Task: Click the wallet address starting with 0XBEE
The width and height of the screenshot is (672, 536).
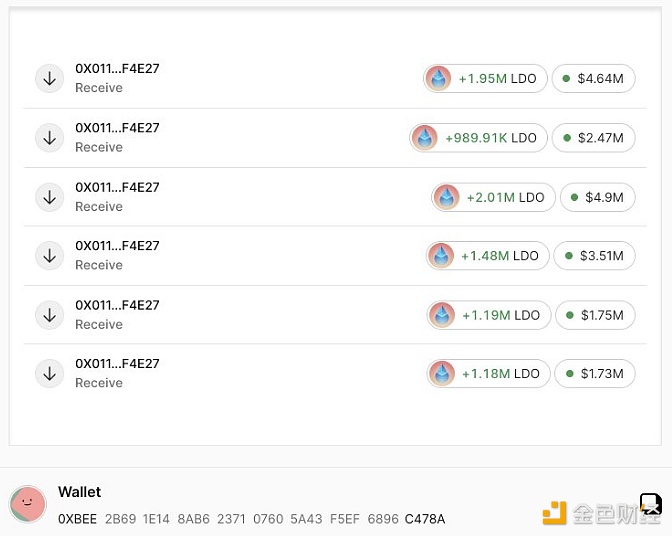Action: pos(251,519)
